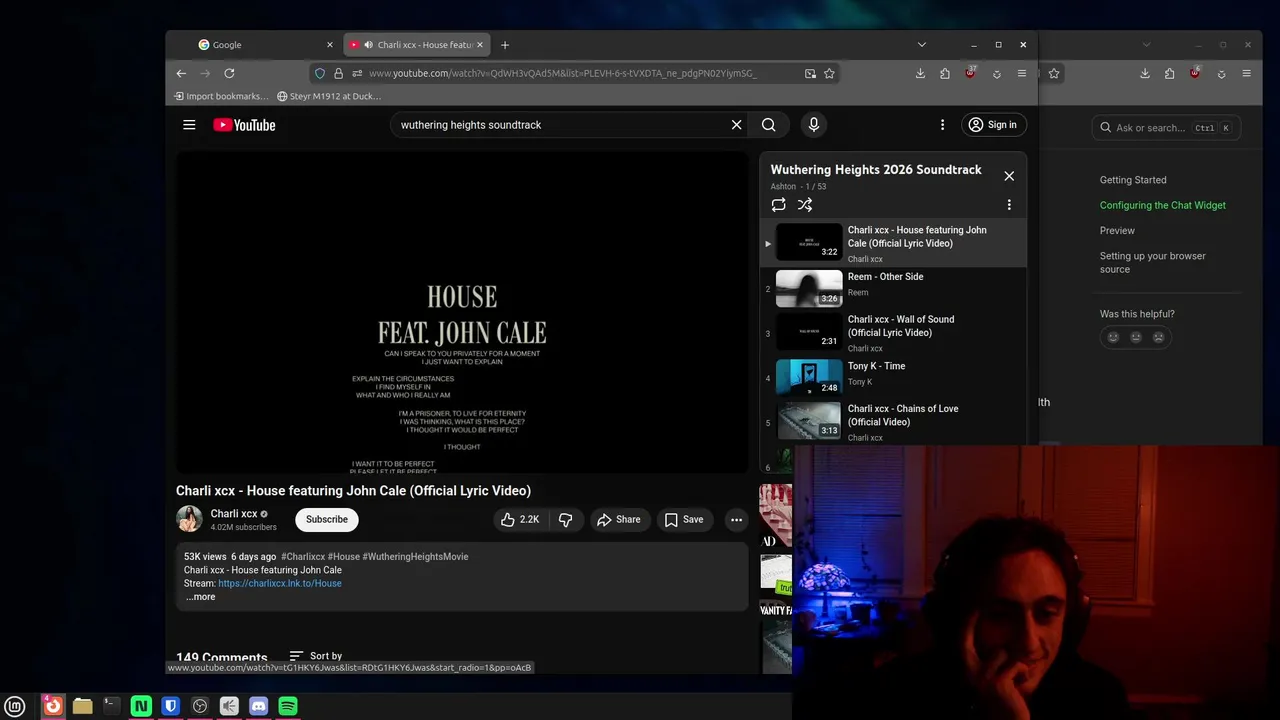Switch to OBS Studio in taskbar

(x=200, y=706)
